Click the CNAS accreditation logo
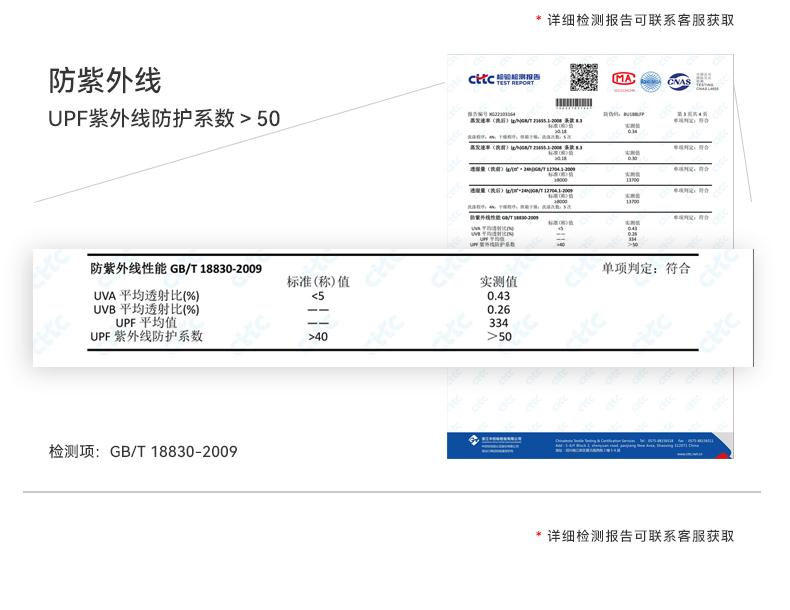 [679, 80]
